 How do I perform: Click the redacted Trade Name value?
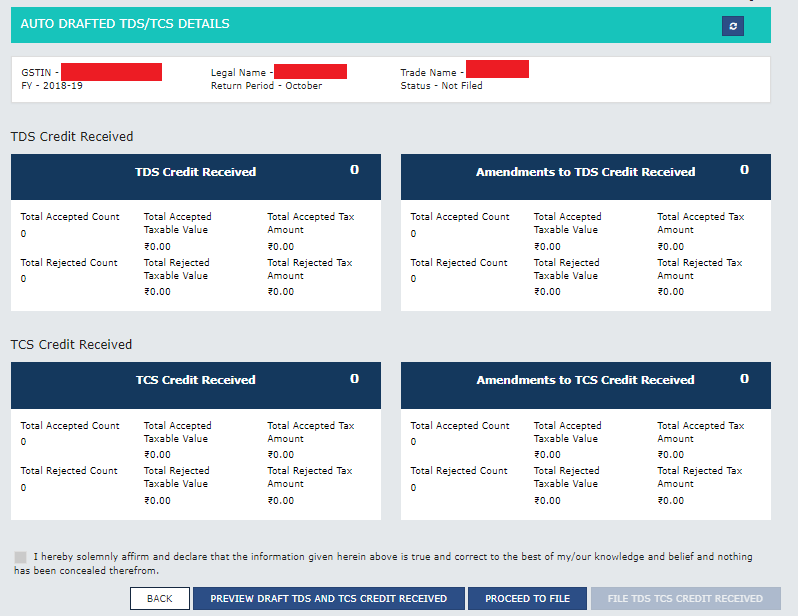coord(497,70)
